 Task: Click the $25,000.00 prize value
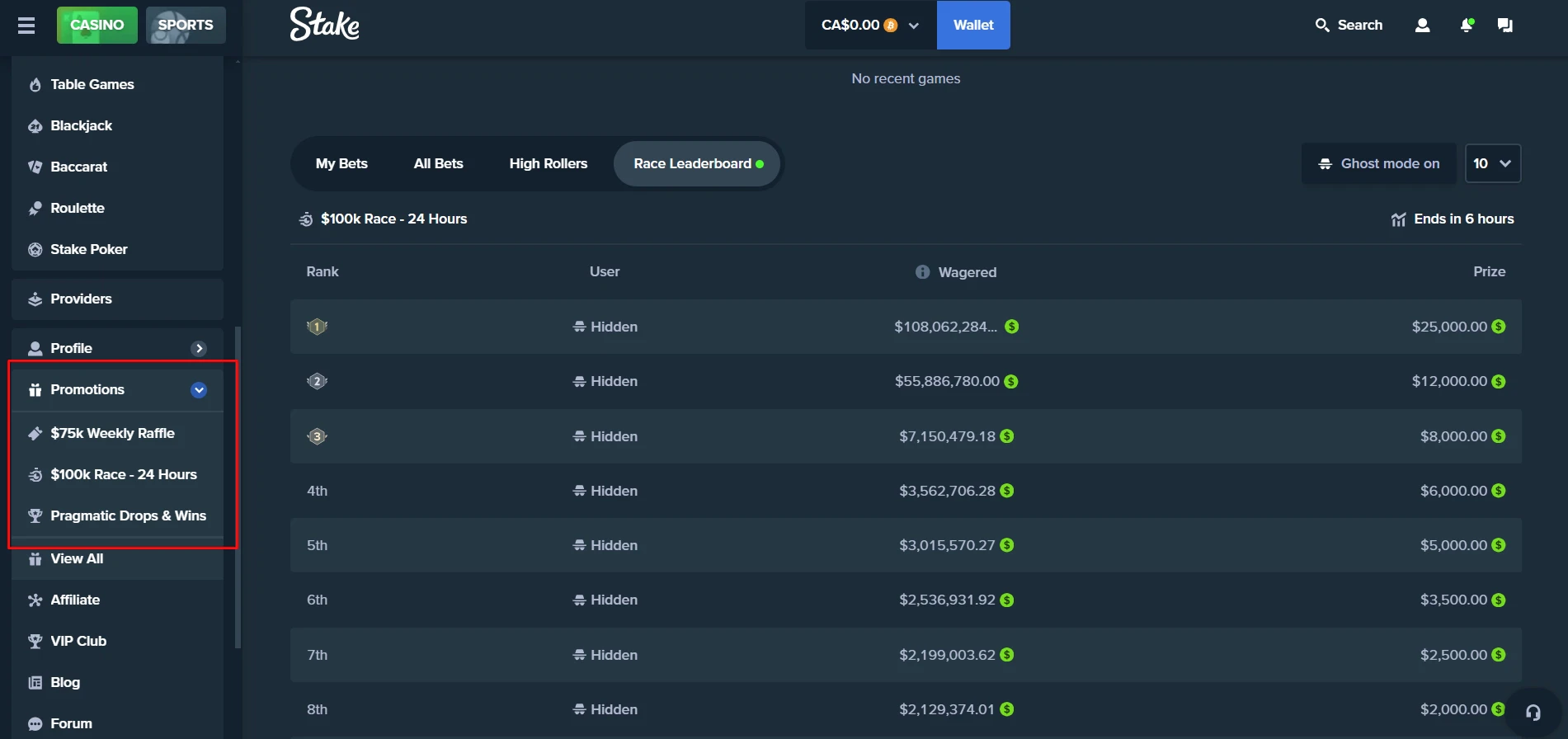(x=1449, y=327)
